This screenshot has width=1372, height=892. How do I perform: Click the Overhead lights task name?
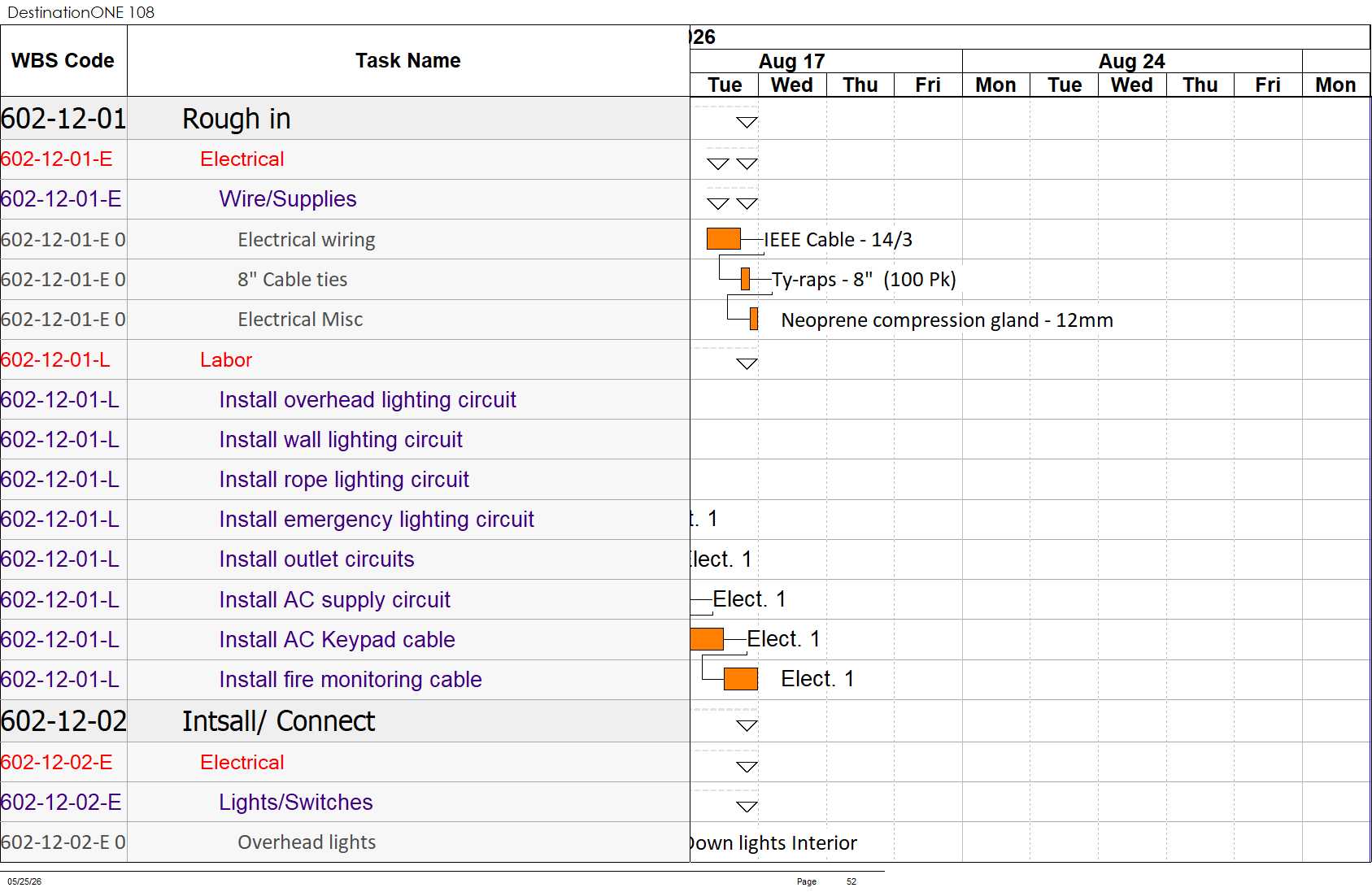pyautogui.click(x=307, y=842)
